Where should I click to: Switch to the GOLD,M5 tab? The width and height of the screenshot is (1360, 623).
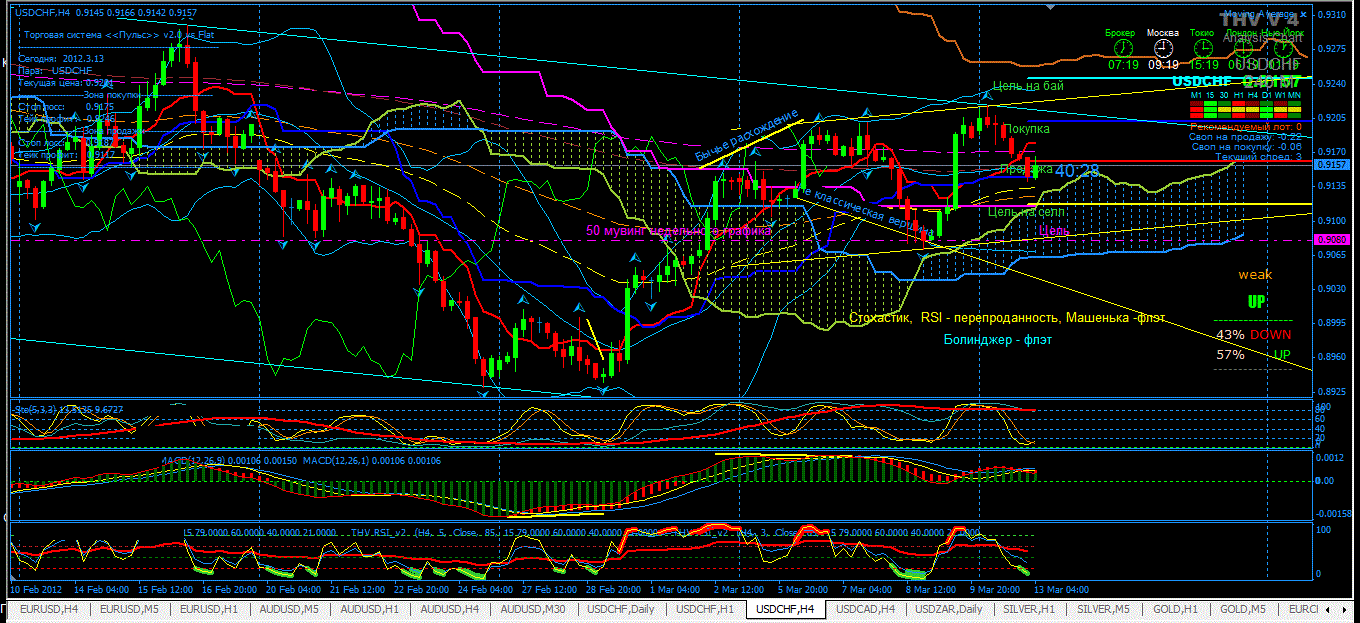point(1241,608)
